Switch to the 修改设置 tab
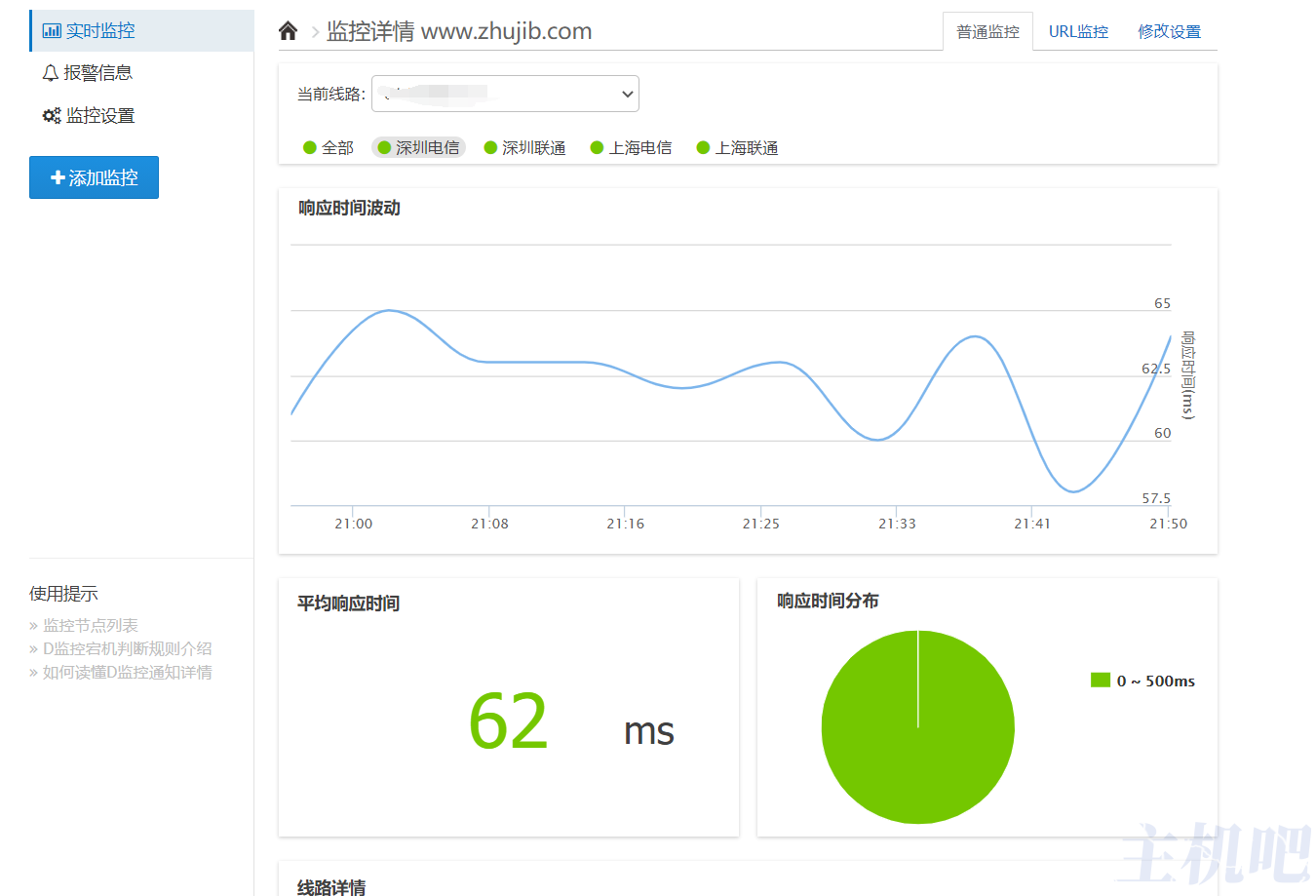Image resolution: width=1316 pixels, height=896 pixels. tap(1169, 31)
